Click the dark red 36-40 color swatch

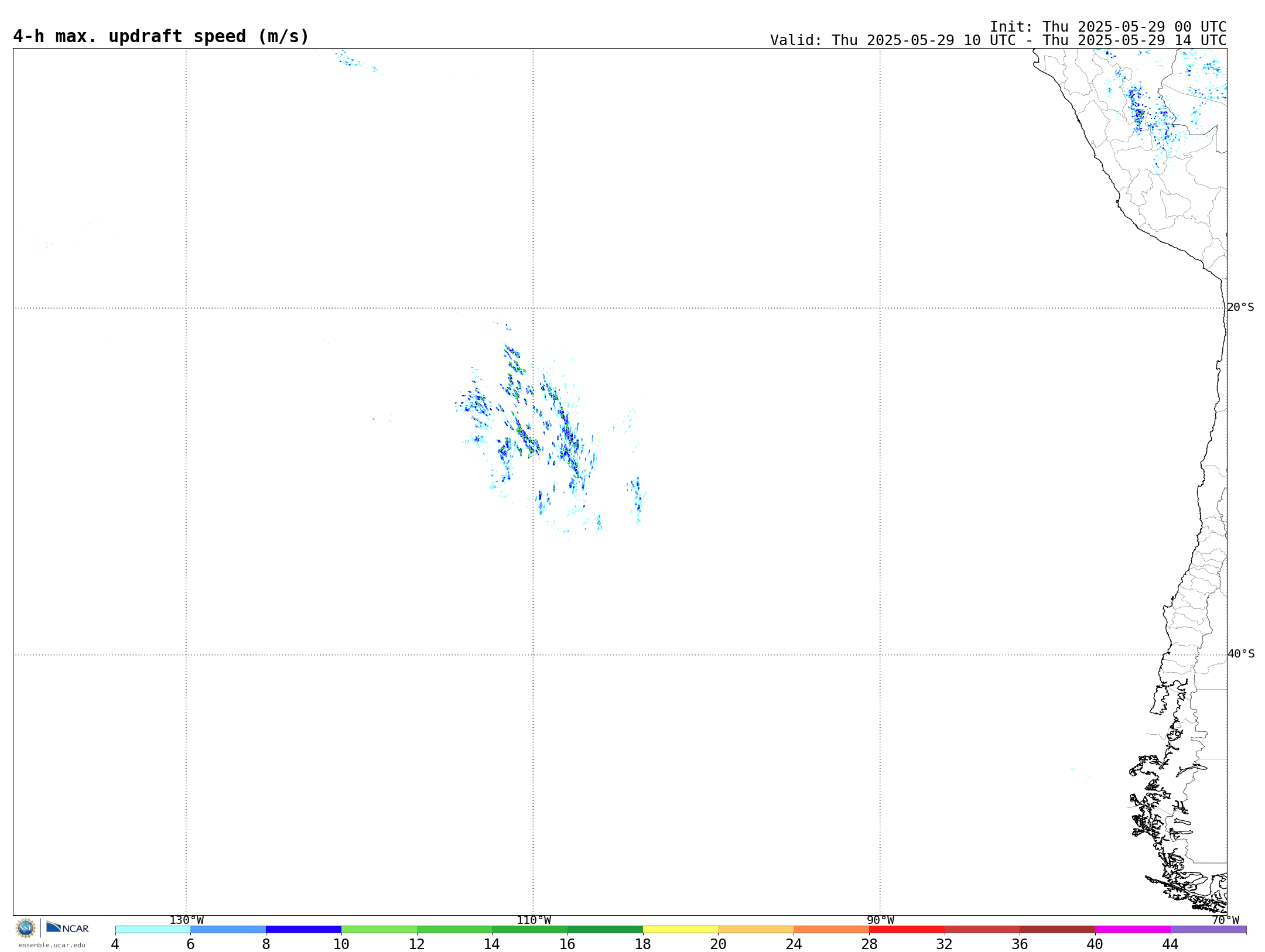click(x=1058, y=929)
